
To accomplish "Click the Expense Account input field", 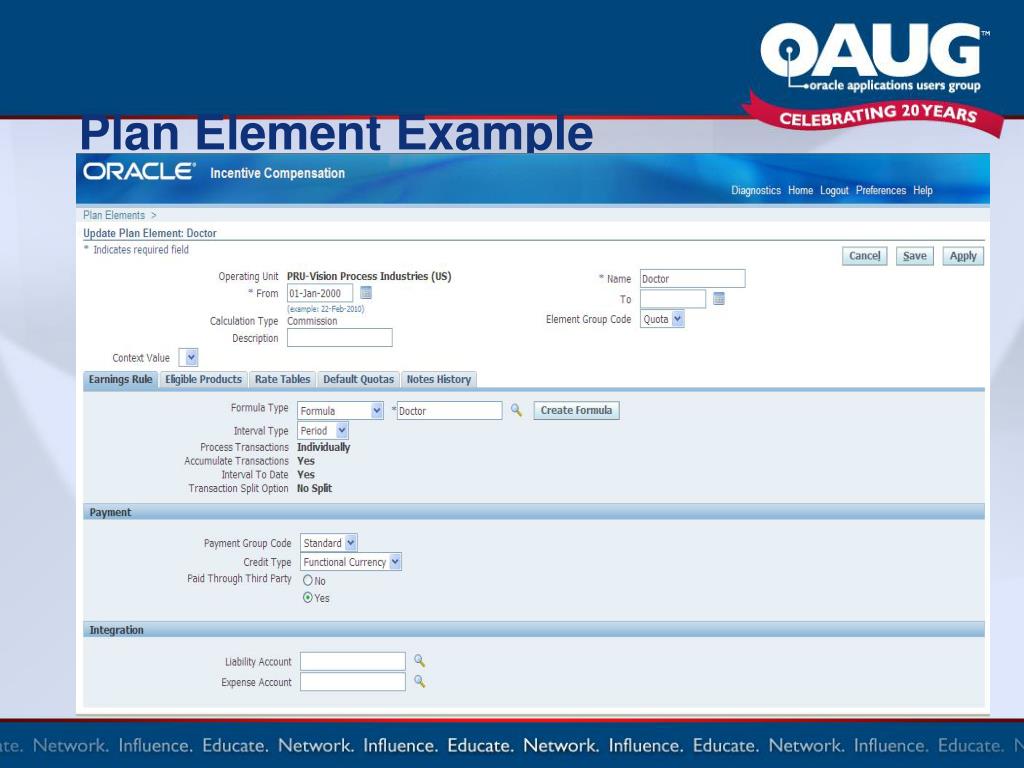I will click(x=353, y=682).
